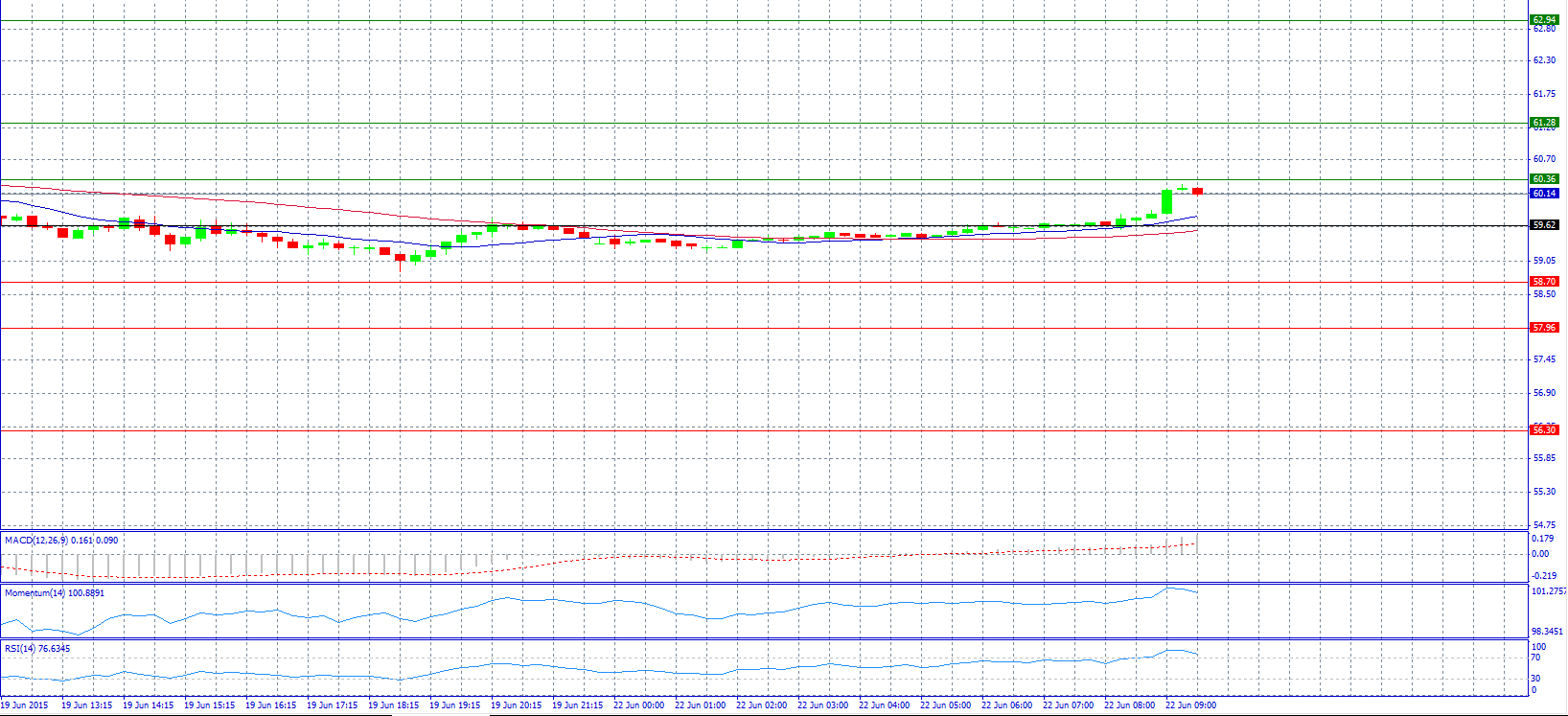This screenshot has height=716, width=1568.
Task: Click the 22 Jun 03:00 time label
Action: (x=822, y=705)
